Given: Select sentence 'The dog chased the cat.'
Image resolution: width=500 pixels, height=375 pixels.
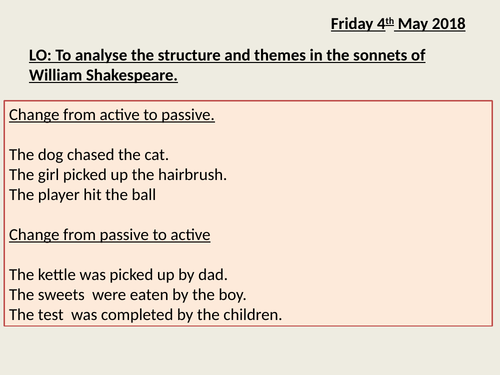Looking at the screenshot, I should [89, 155].
